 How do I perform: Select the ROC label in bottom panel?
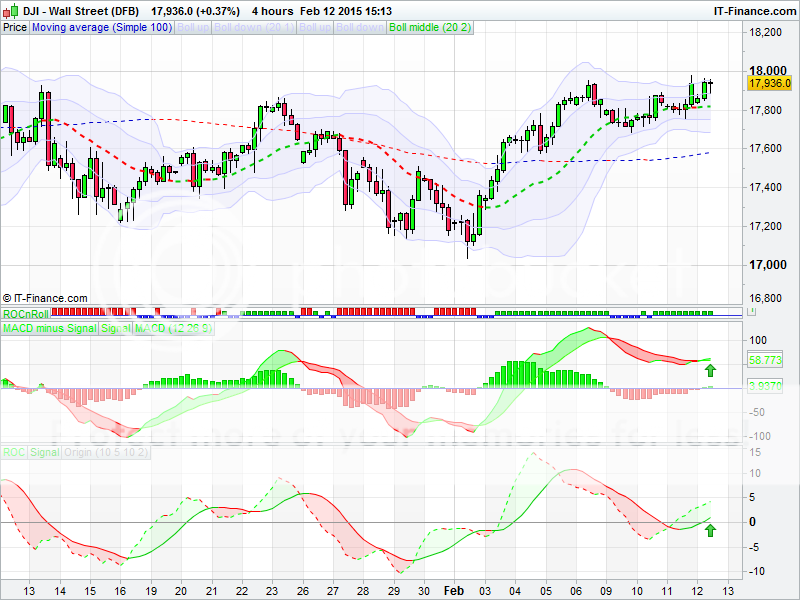click(x=15, y=452)
